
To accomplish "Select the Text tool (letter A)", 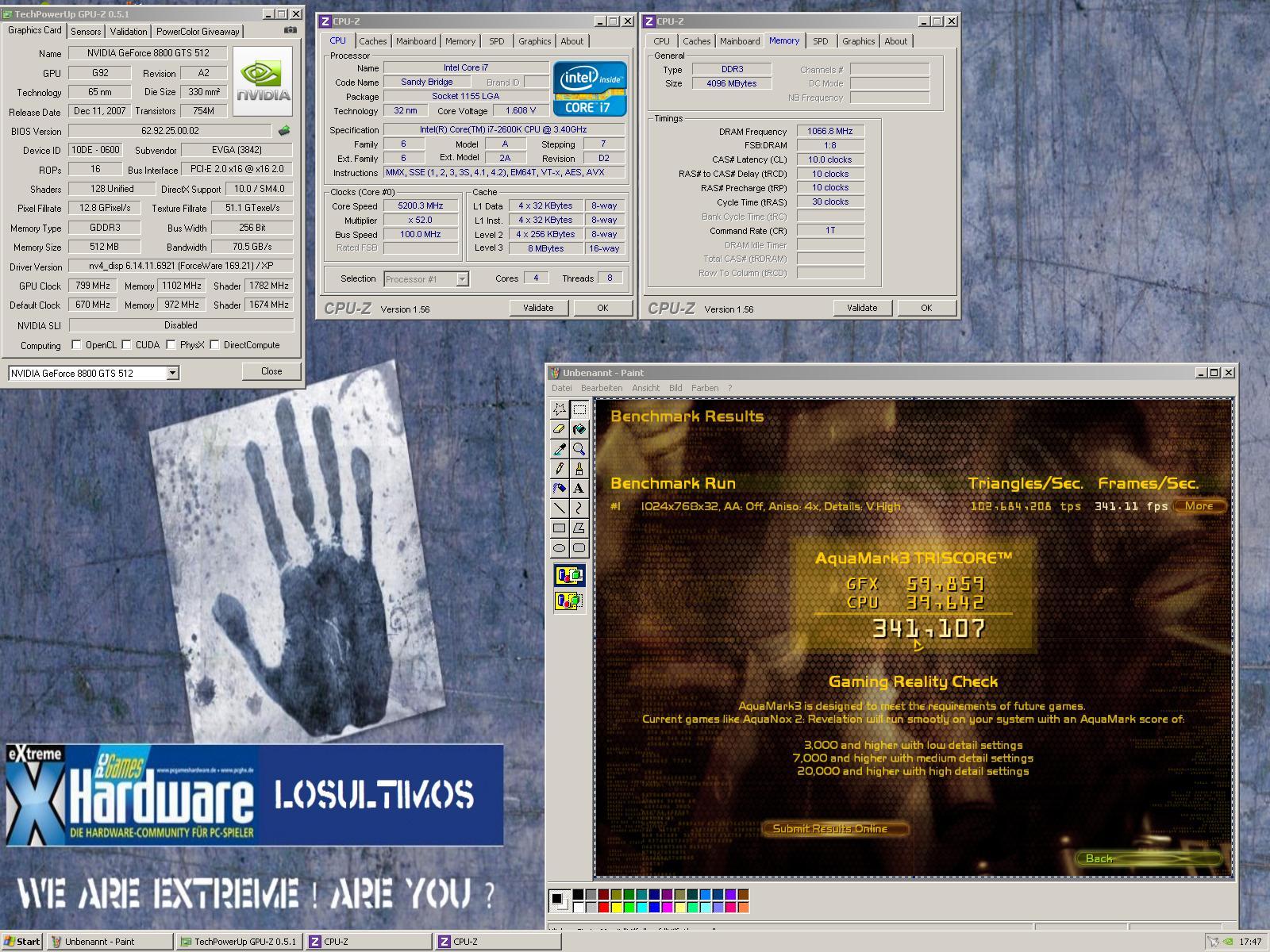I will pyautogui.click(x=579, y=489).
